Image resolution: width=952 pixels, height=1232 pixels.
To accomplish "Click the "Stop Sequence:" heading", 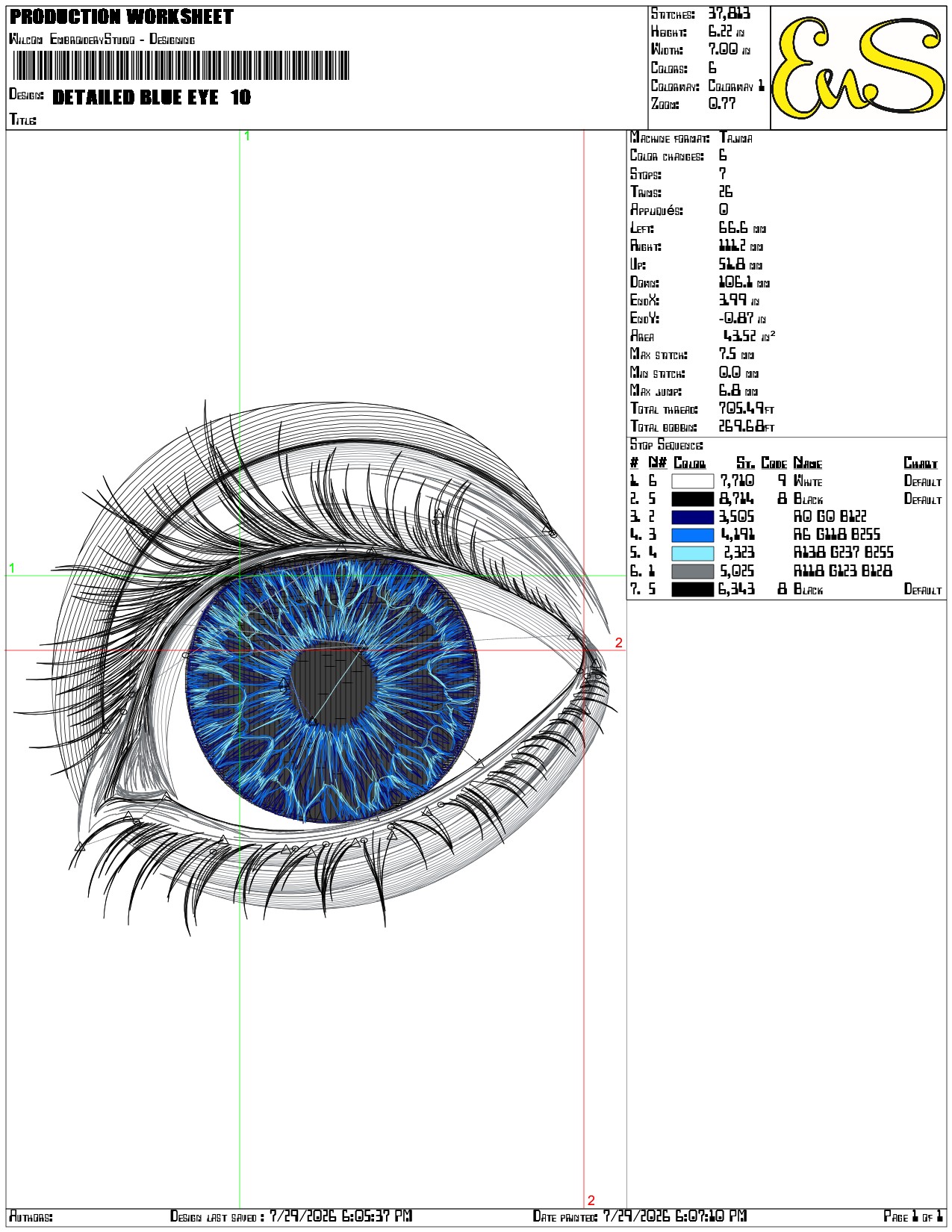I will [x=666, y=445].
